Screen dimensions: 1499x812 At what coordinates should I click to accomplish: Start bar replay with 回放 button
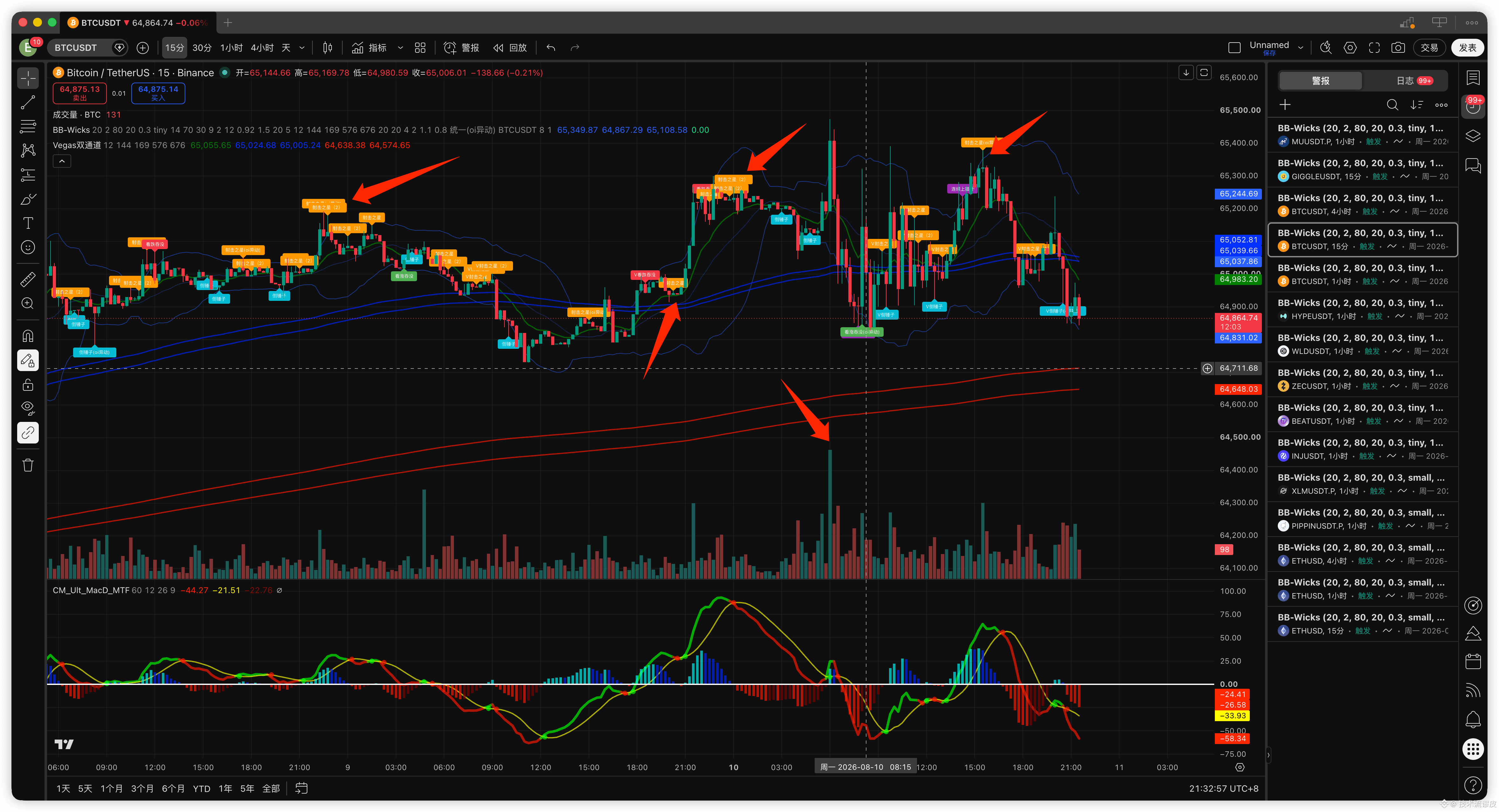(510, 48)
